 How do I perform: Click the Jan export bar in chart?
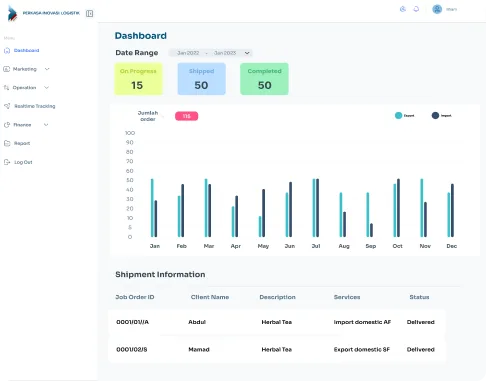152,208
